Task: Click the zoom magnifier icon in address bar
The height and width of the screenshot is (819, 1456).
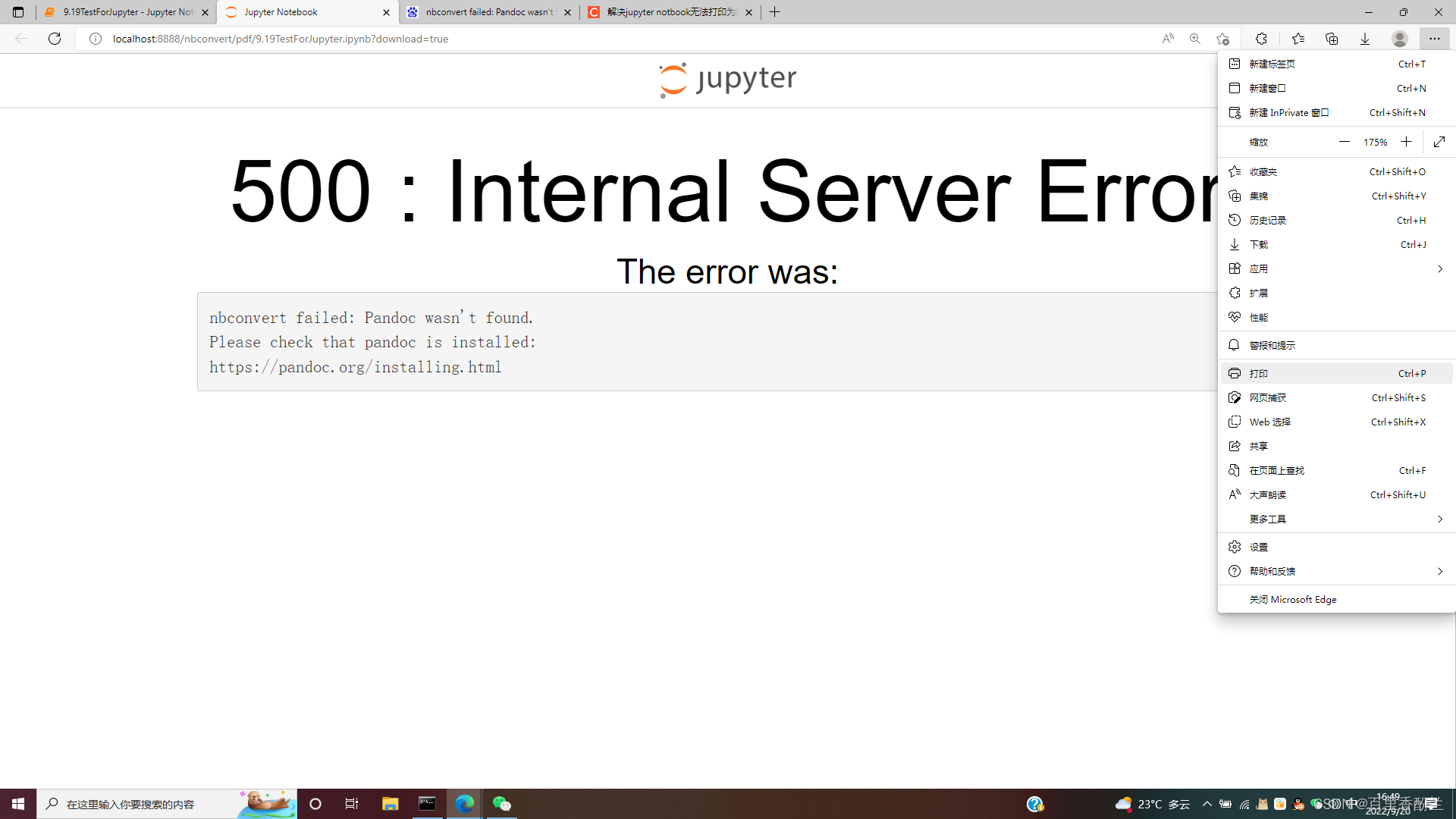Action: point(1195,39)
